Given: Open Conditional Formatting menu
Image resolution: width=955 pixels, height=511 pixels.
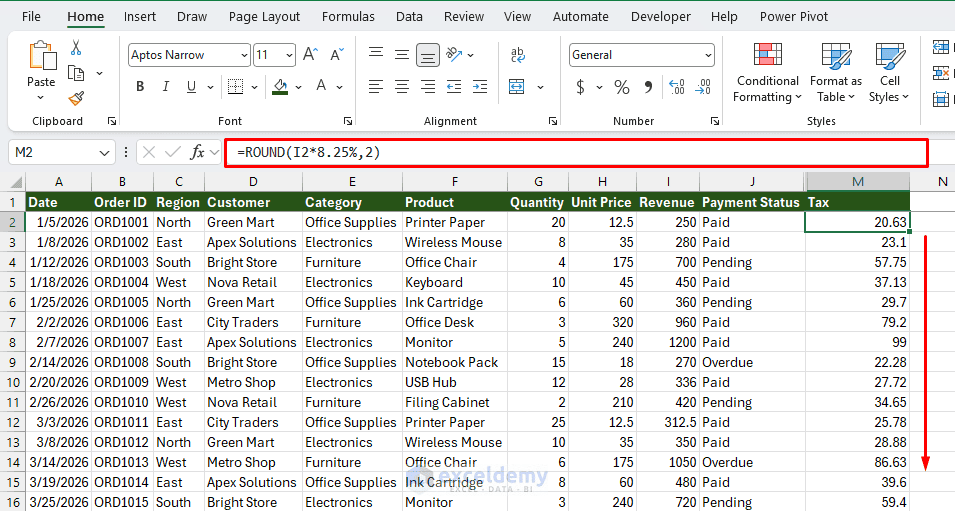Looking at the screenshot, I should [767, 72].
